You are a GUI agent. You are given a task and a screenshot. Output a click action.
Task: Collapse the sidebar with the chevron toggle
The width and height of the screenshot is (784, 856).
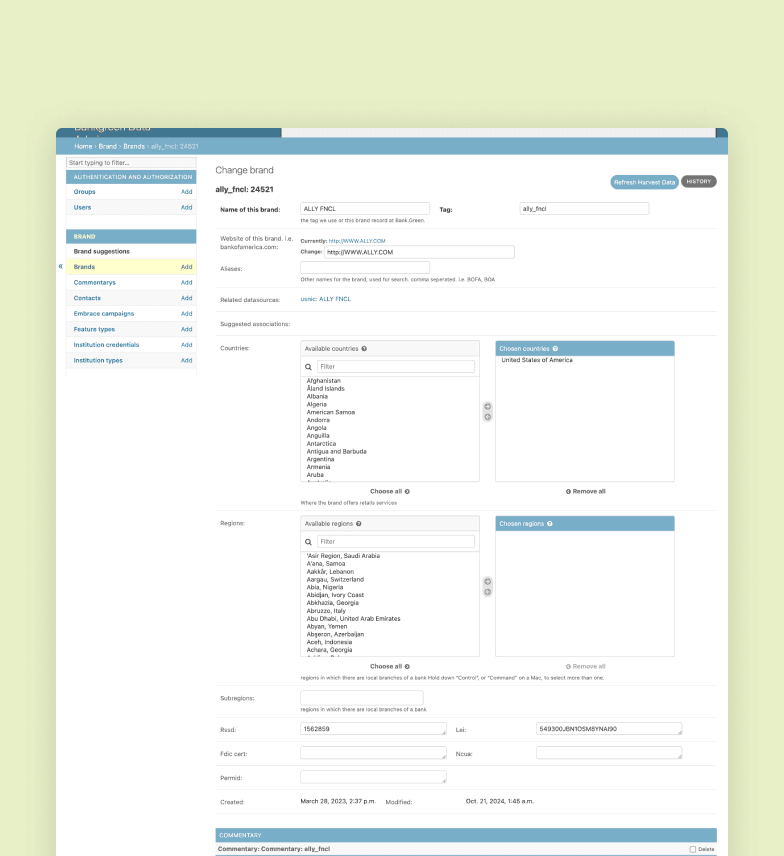61,266
